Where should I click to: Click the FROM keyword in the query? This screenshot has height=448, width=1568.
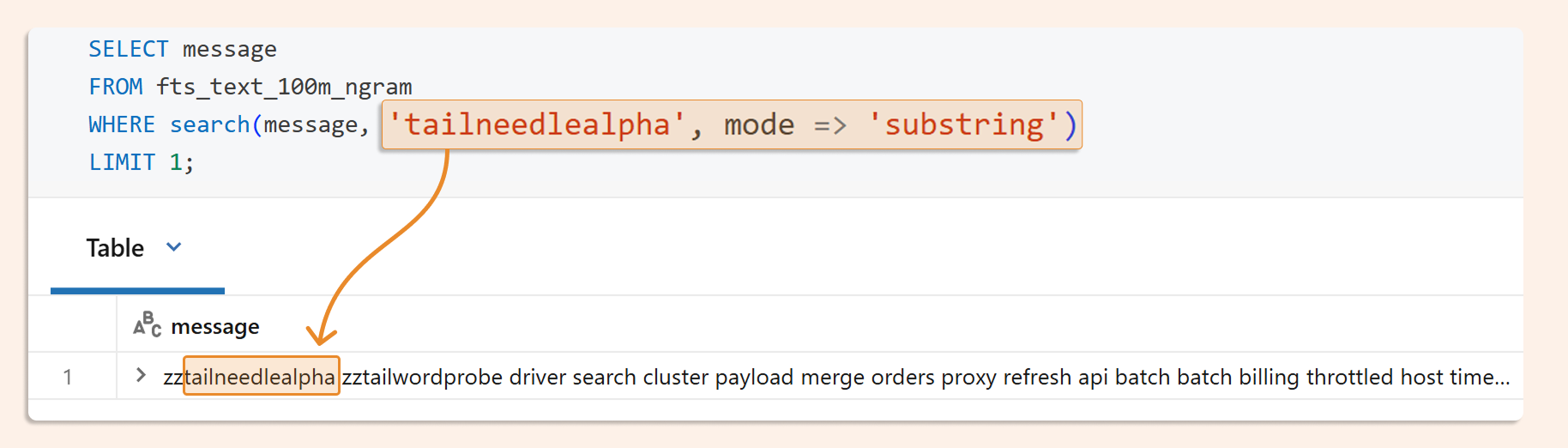click(116, 87)
